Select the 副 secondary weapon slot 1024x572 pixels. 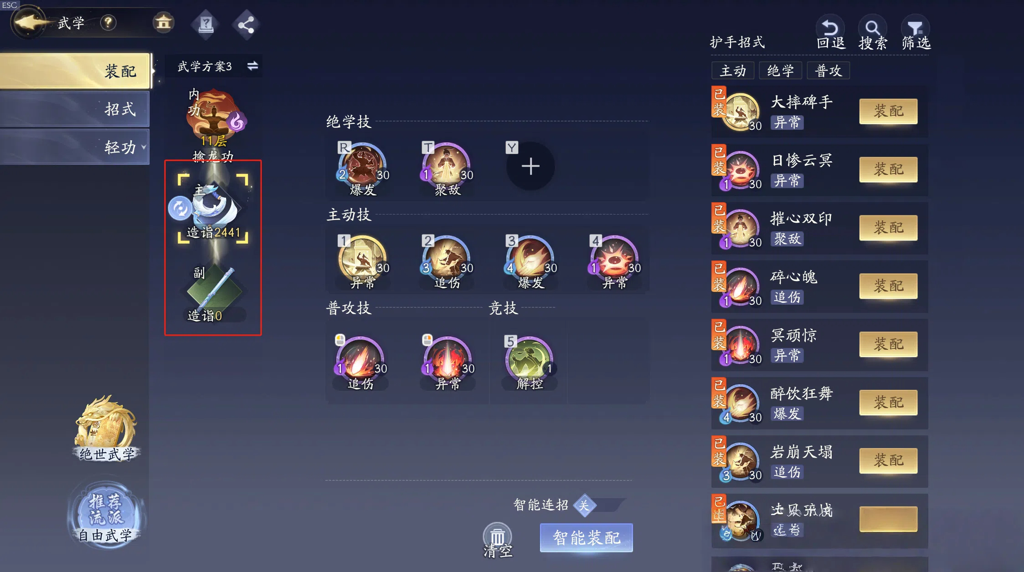tap(212, 293)
